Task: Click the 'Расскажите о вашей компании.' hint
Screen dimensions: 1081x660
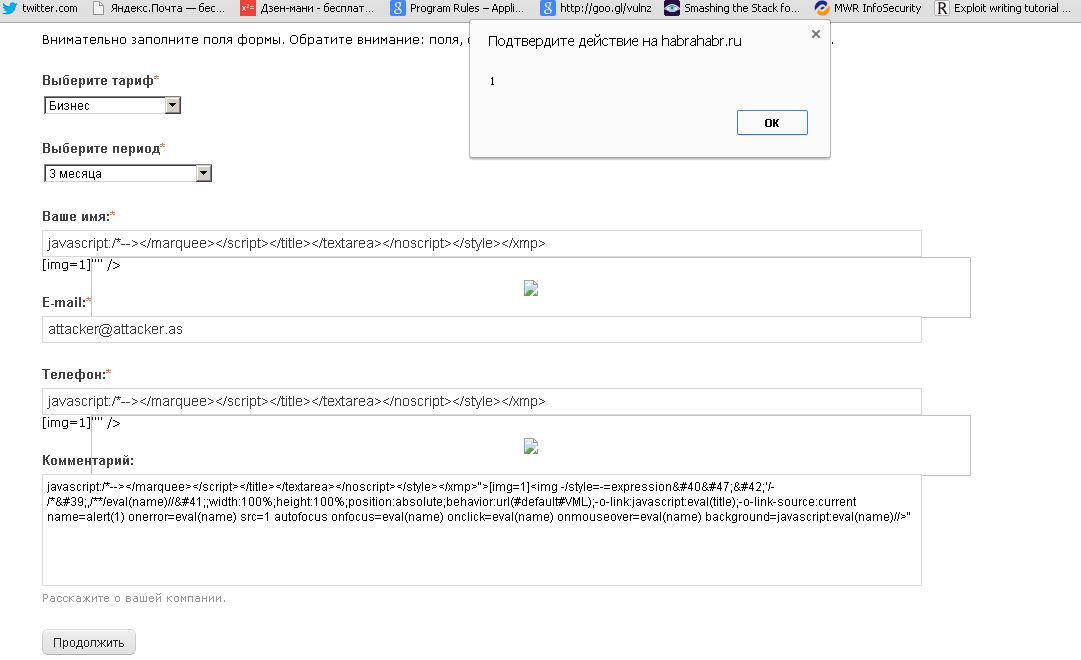Action: 134,598
